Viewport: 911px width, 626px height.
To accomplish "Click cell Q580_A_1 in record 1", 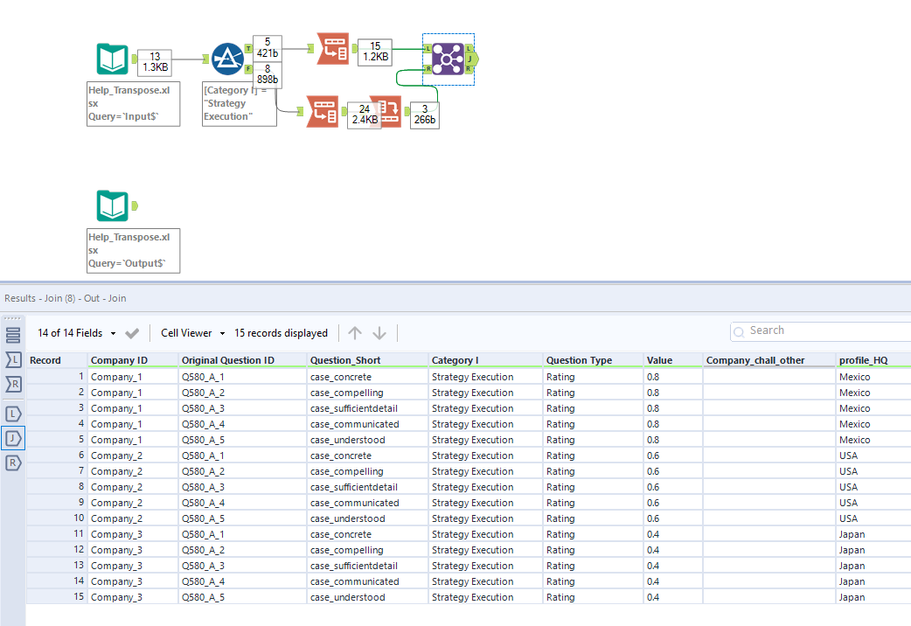I will tap(243, 377).
